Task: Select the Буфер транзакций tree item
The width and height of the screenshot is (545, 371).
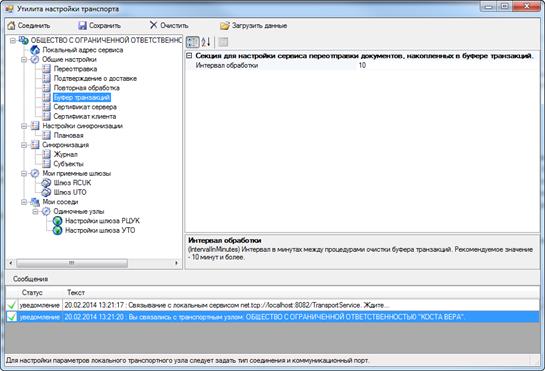Action: [x=82, y=97]
